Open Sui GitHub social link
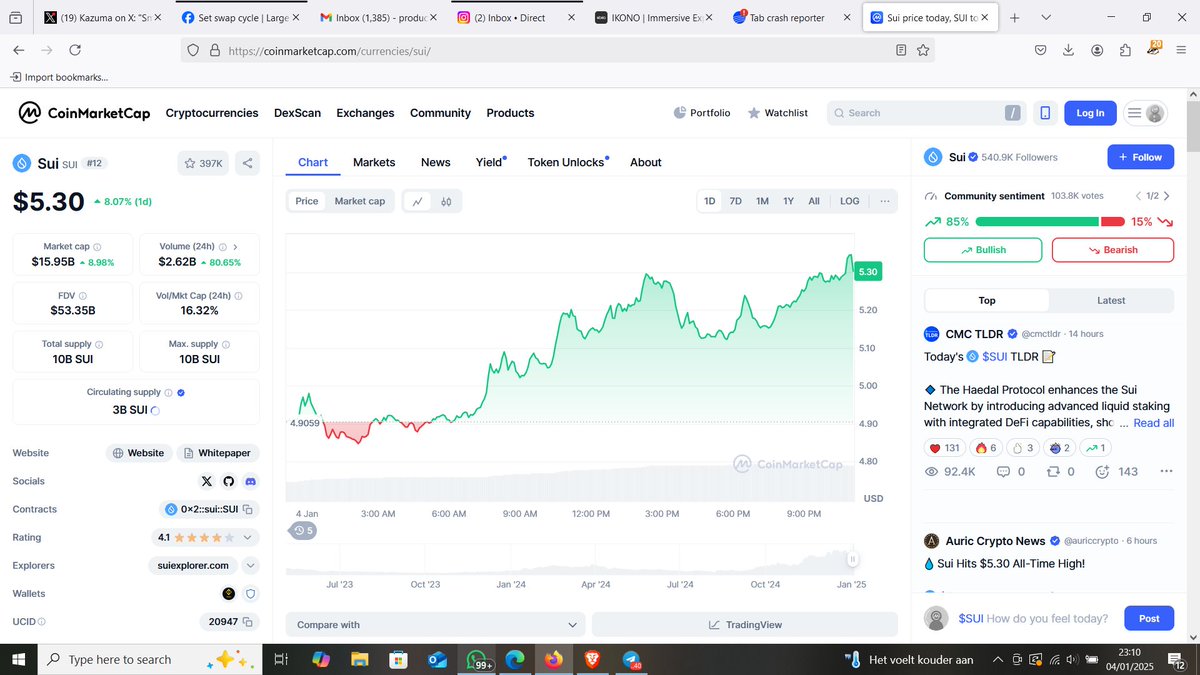Image resolution: width=1200 pixels, height=675 pixels. [x=229, y=481]
